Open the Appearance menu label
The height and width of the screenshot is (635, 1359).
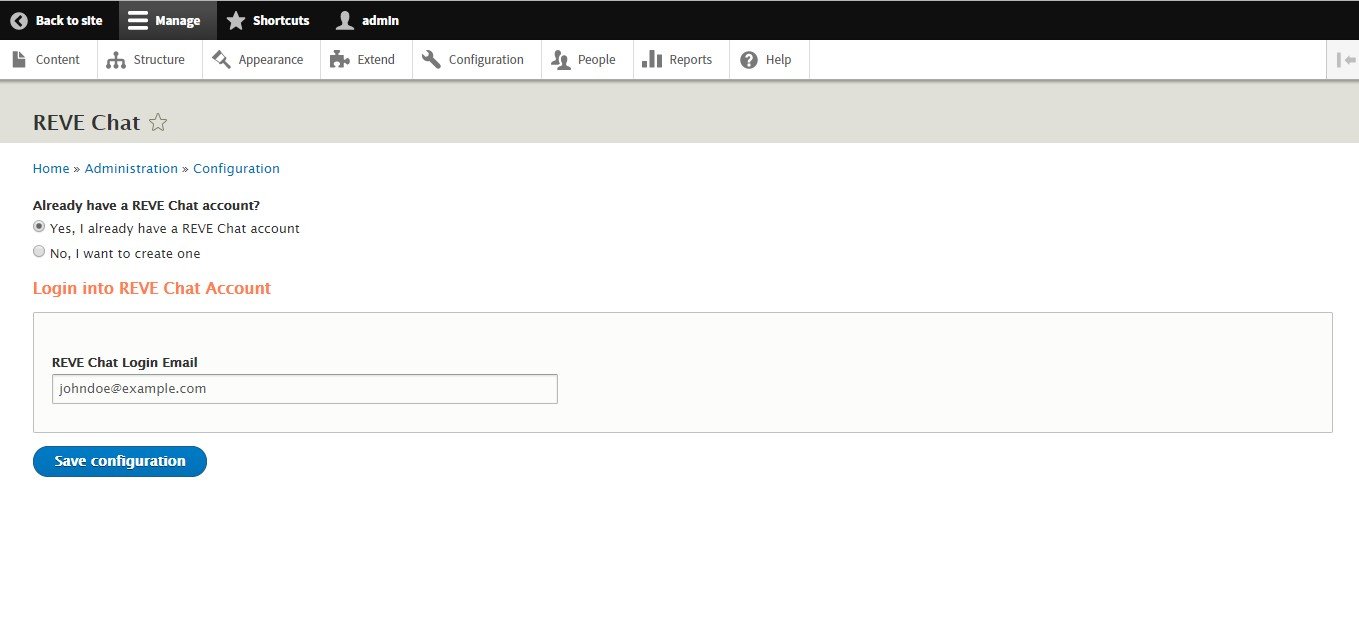pyautogui.click(x=271, y=60)
